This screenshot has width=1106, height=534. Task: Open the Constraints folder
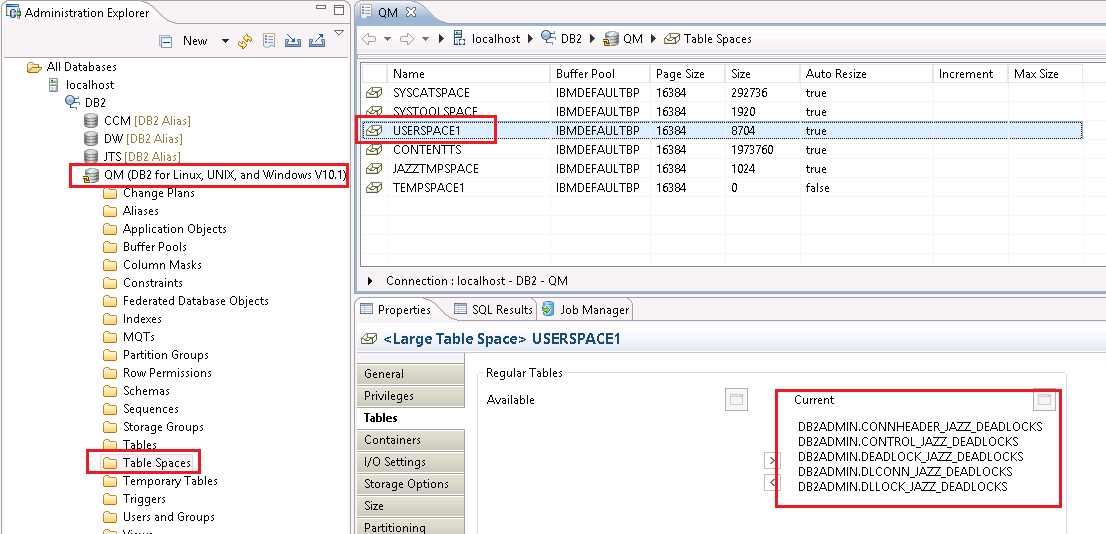pos(142,283)
